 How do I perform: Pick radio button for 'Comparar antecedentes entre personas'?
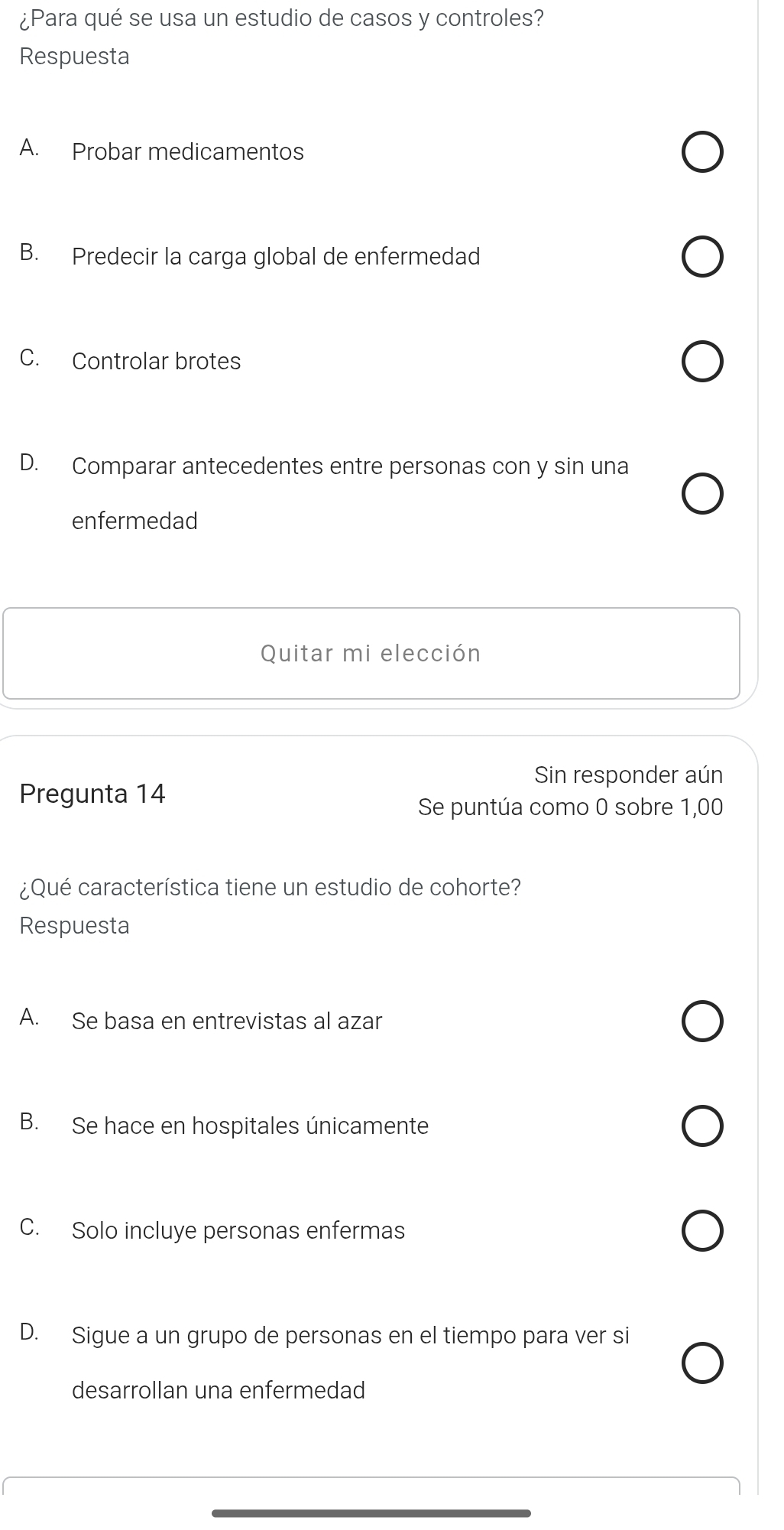[x=702, y=494]
